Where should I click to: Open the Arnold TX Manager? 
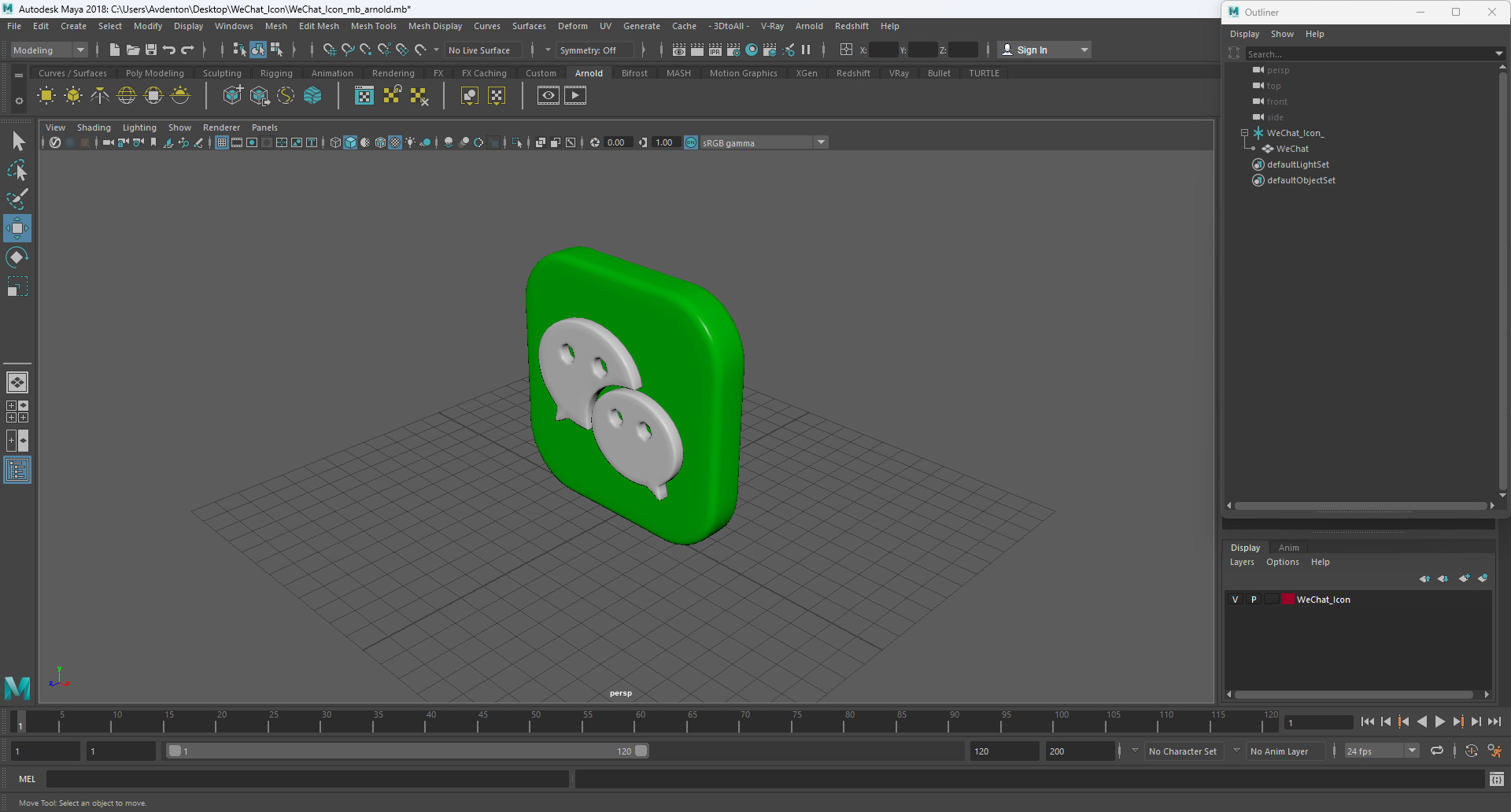point(364,96)
